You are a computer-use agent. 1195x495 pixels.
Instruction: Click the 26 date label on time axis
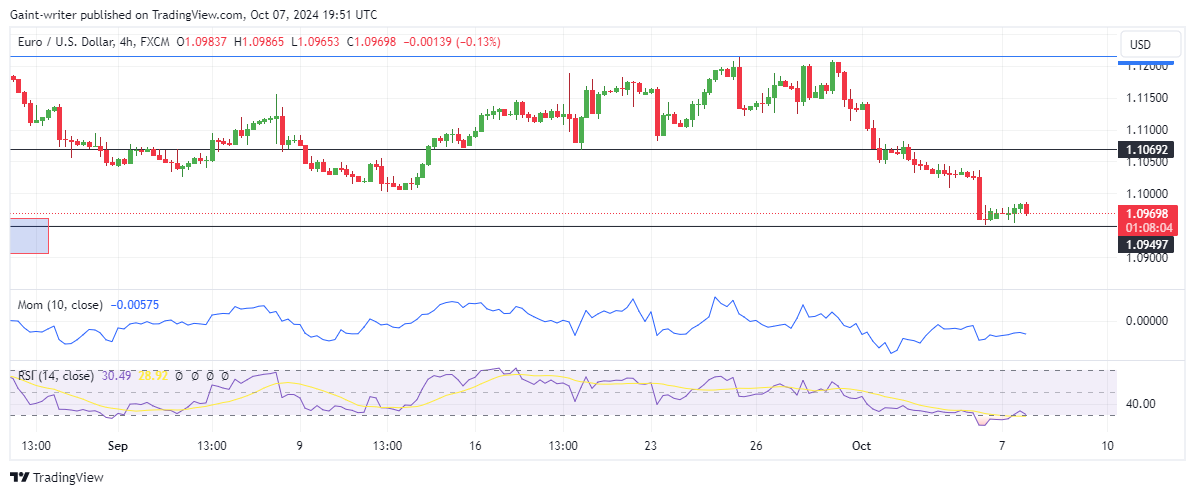pos(755,446)
